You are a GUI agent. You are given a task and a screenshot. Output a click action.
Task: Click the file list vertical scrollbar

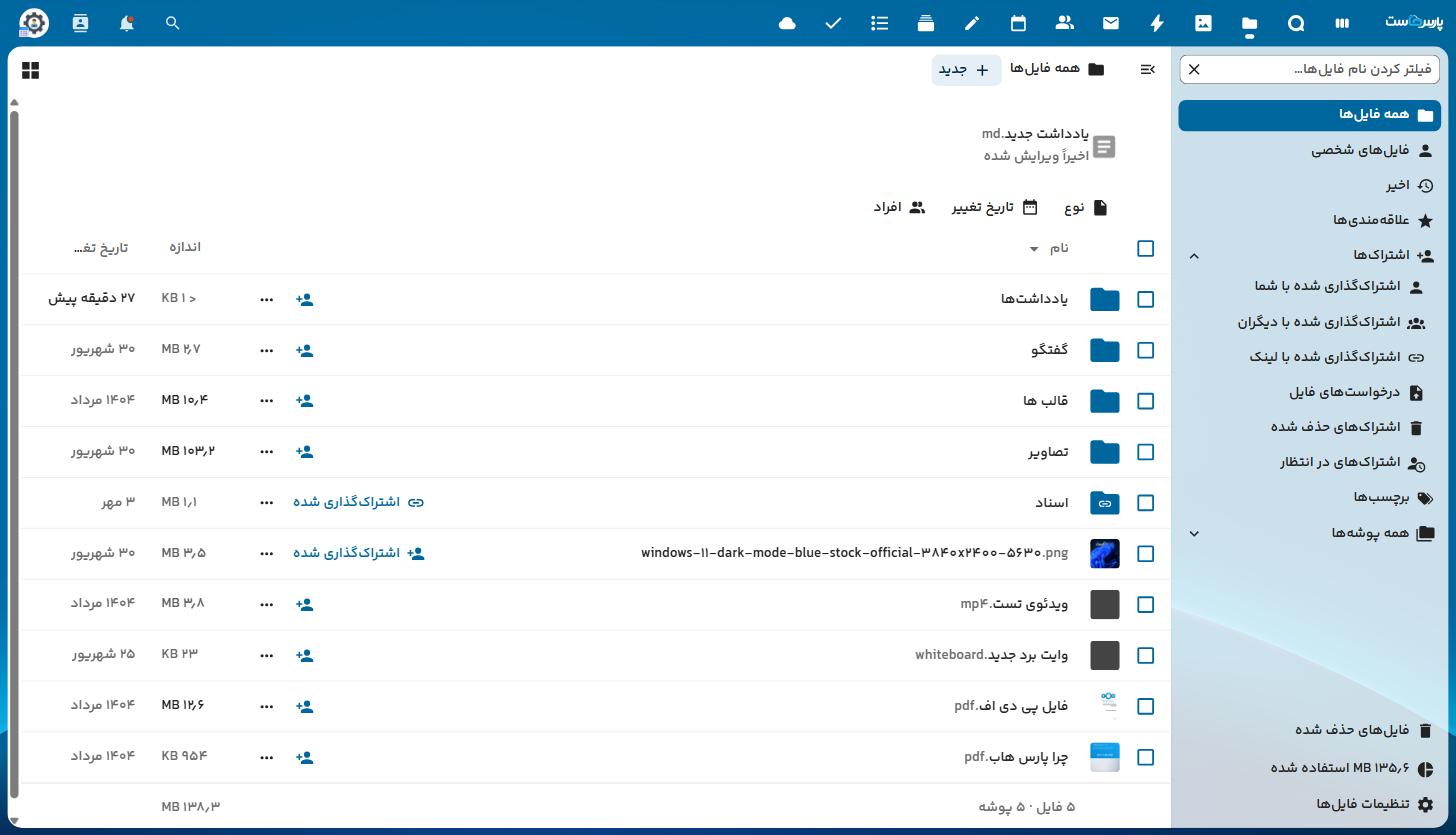(14, 455)
